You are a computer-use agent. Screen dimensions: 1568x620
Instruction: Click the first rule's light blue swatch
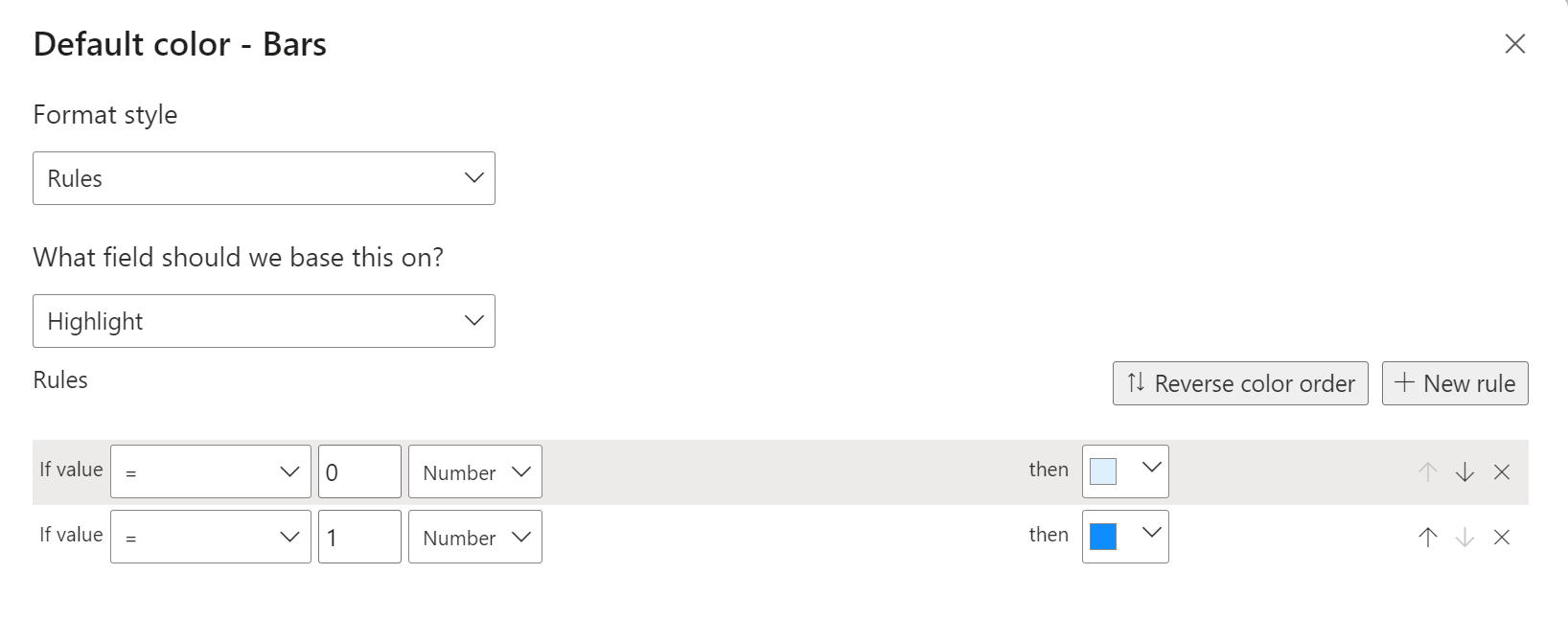(1103, 471)
